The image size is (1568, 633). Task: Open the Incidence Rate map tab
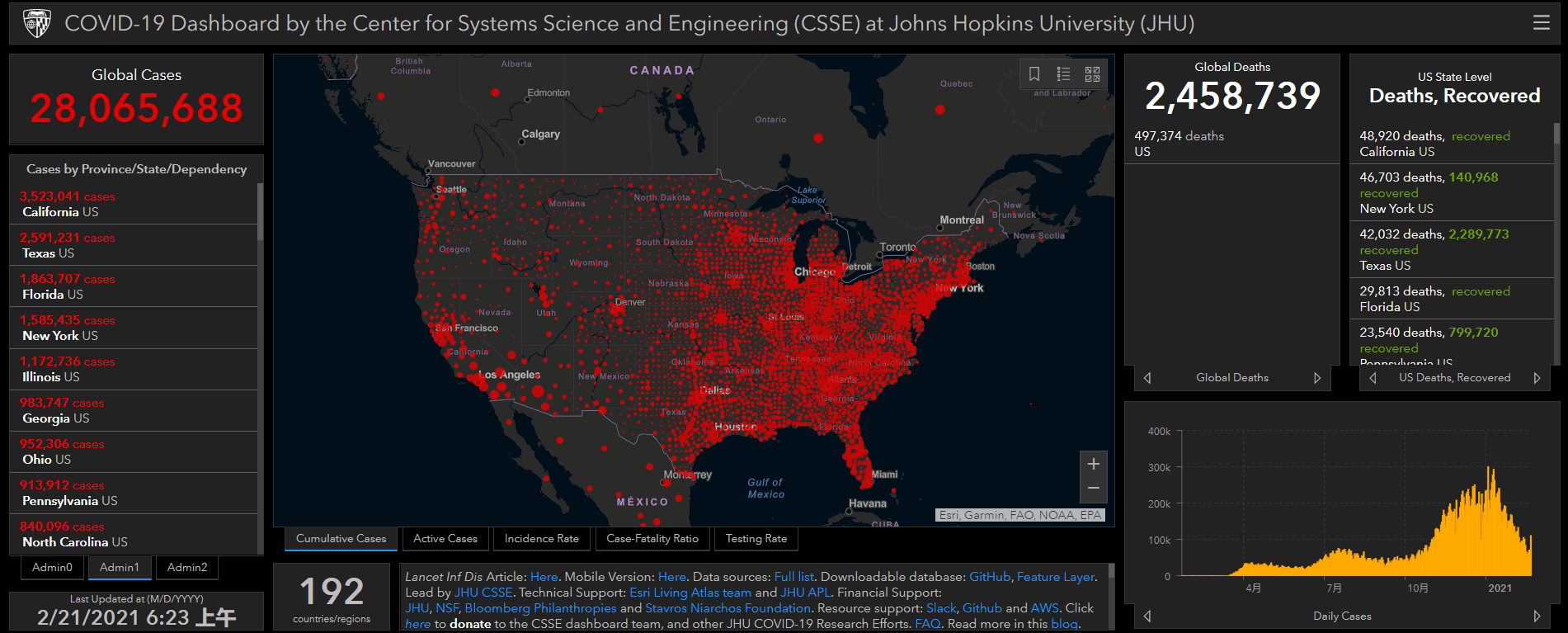(542, 539)
